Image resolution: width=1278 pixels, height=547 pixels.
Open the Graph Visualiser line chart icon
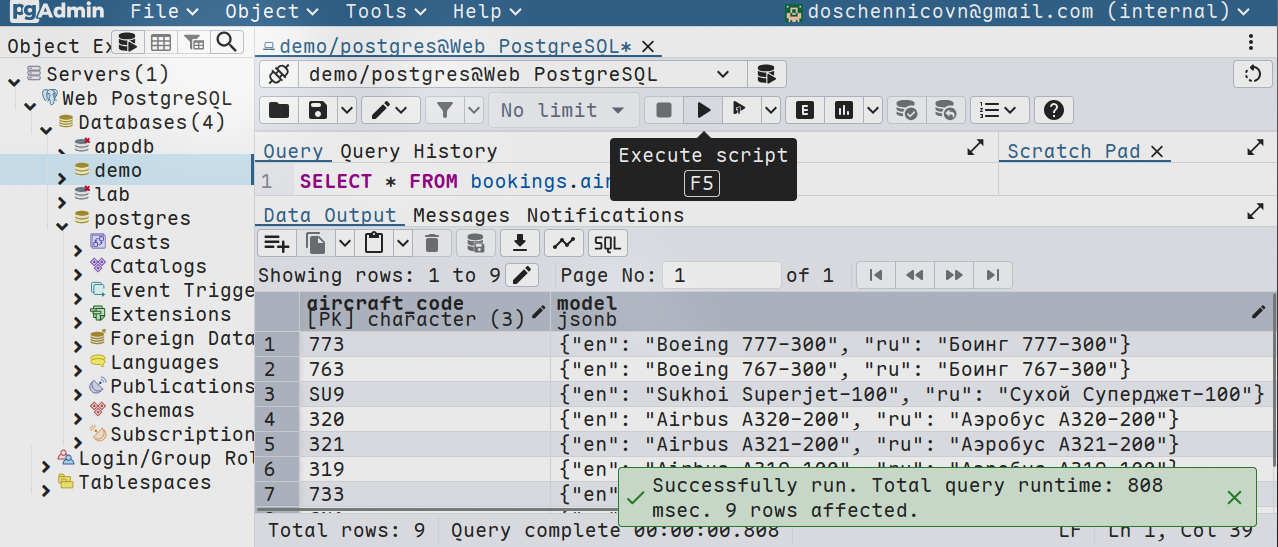(x=564, y=243)
